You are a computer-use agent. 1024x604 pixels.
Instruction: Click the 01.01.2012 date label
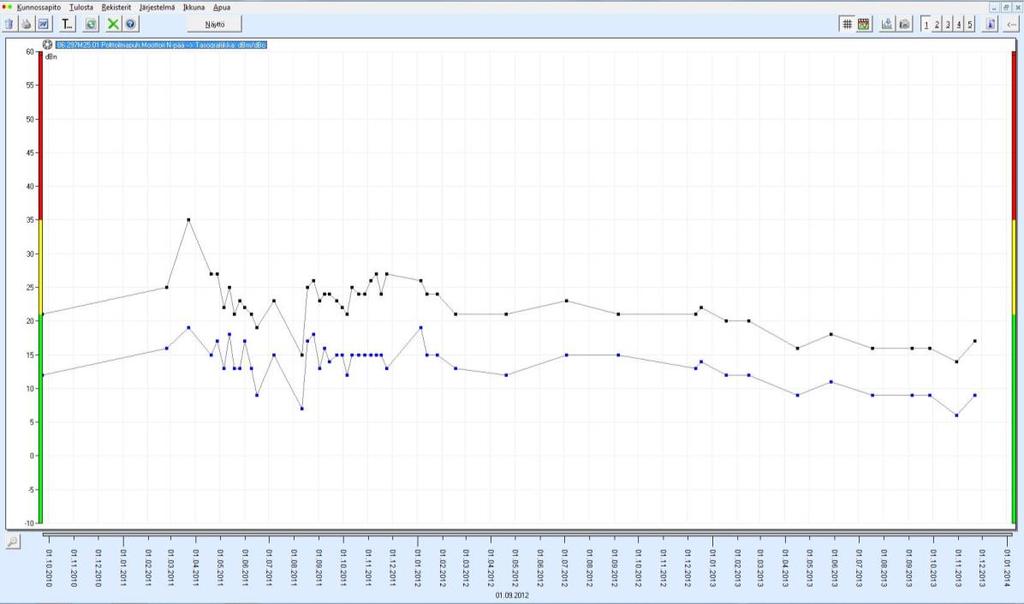click(x=418, y=567)
